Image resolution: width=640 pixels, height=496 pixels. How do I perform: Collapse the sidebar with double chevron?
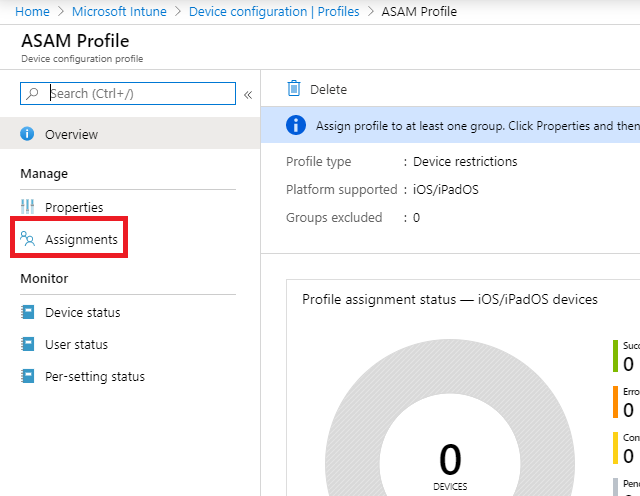tap(248, 95)
